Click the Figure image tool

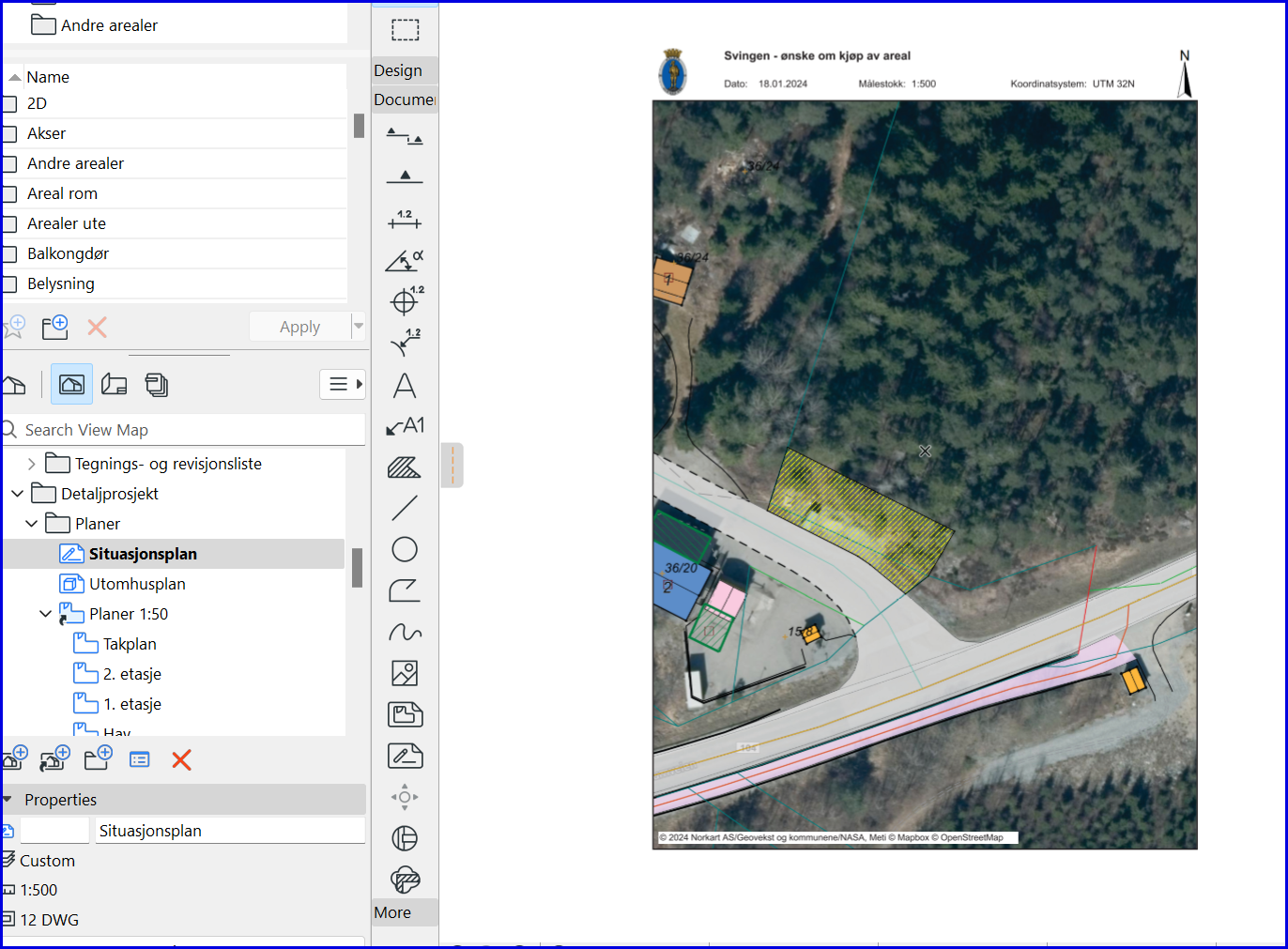[x=405, y=673]
